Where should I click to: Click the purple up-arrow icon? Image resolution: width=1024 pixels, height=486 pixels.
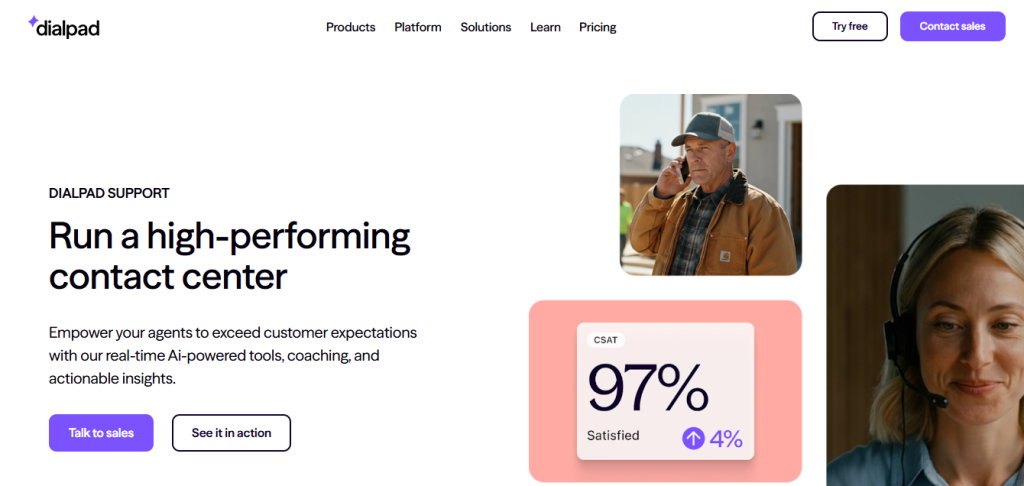click(693, 438)
